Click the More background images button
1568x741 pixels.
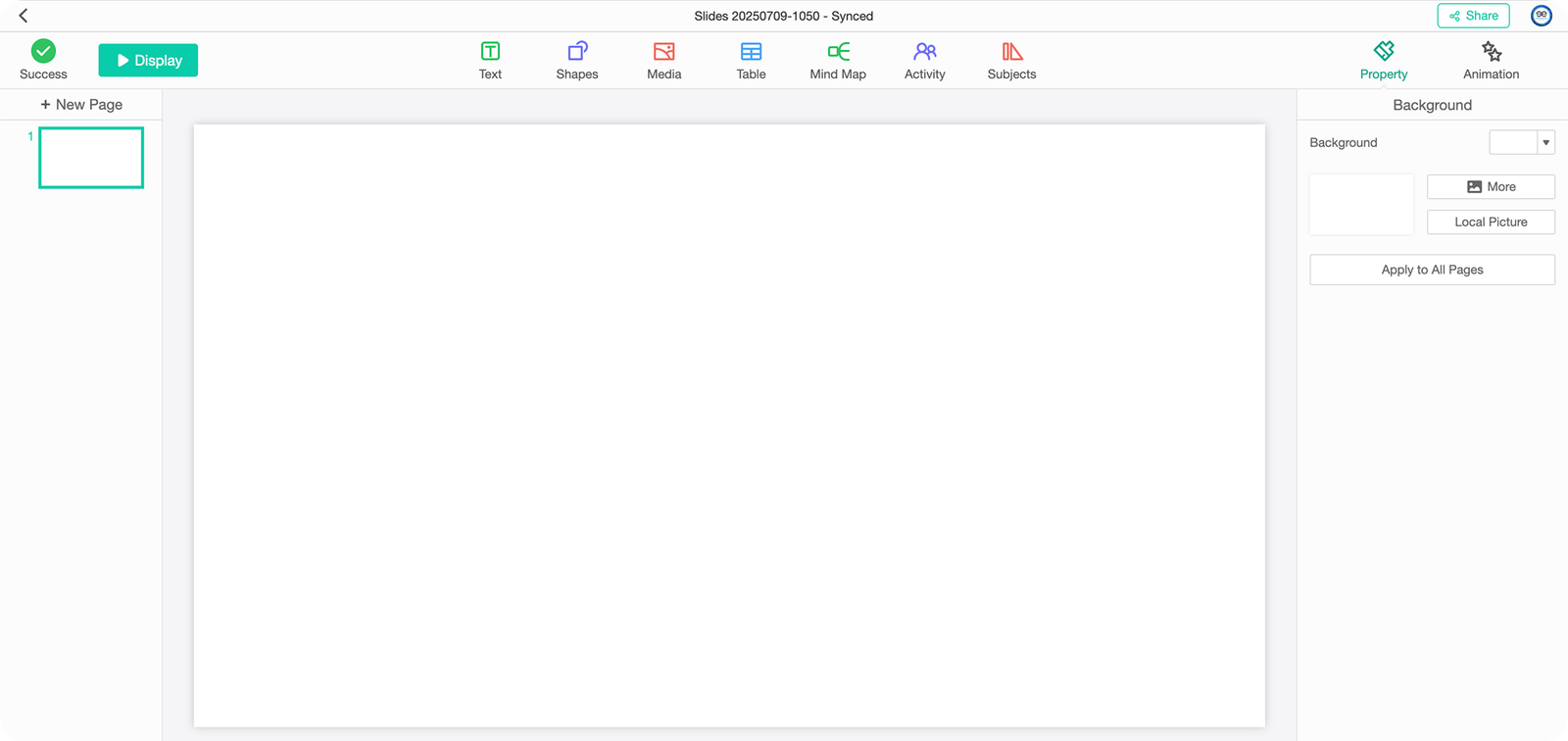1491,186
